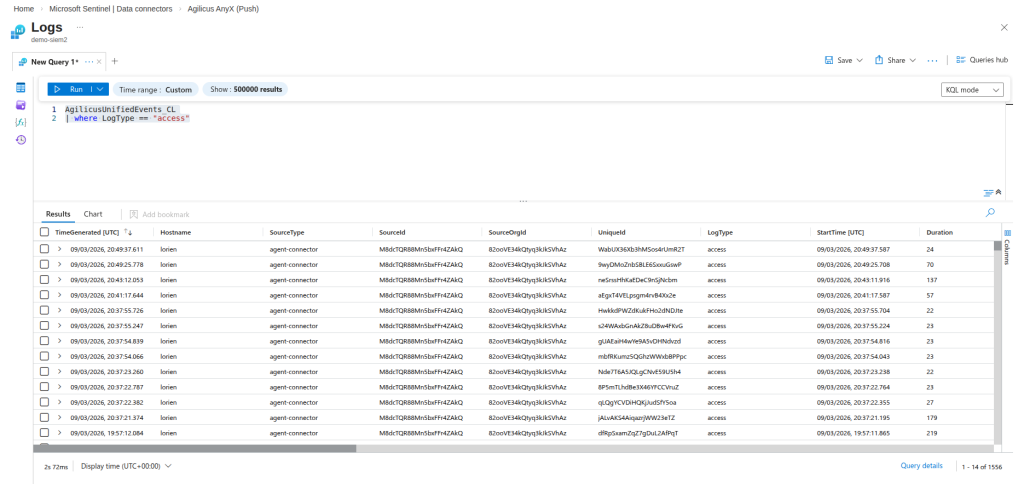Click UniqueId WabUX36Xb3hMSos4rUmR2T cell
Viewport: 1024px width, 484px height.
[x=641, y=250]
